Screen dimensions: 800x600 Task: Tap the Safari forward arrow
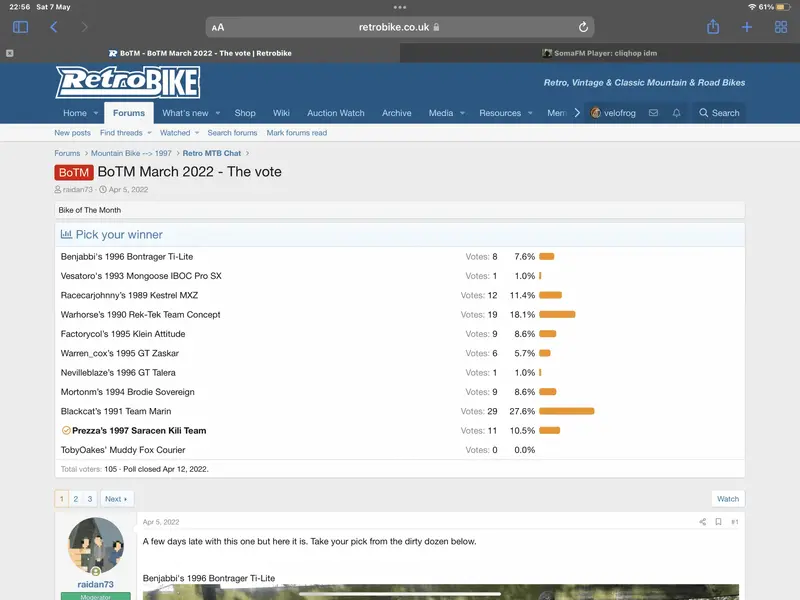click(84, 27)
